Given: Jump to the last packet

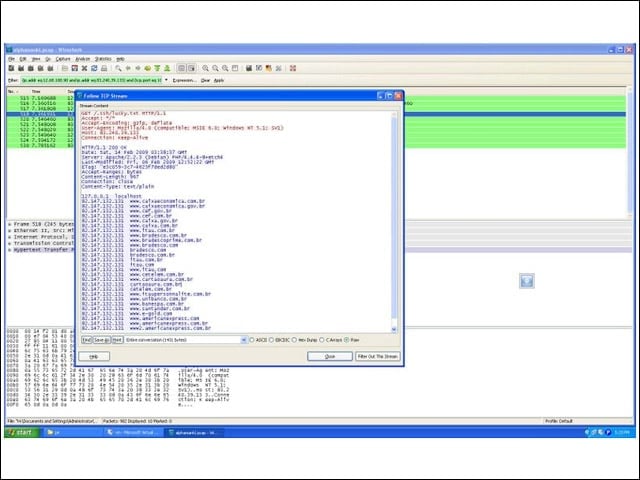Looking at the screenshot, I should tap(167, 68).
